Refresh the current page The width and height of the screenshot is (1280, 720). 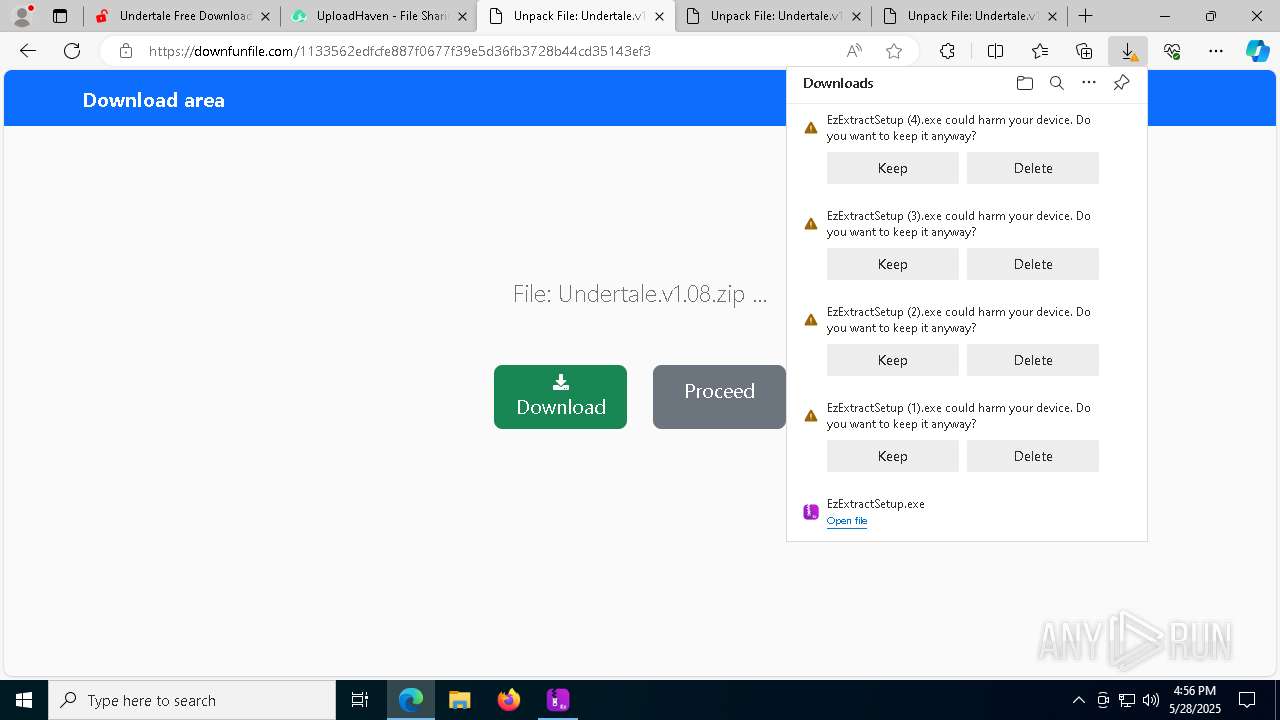[x=72, y=51]
